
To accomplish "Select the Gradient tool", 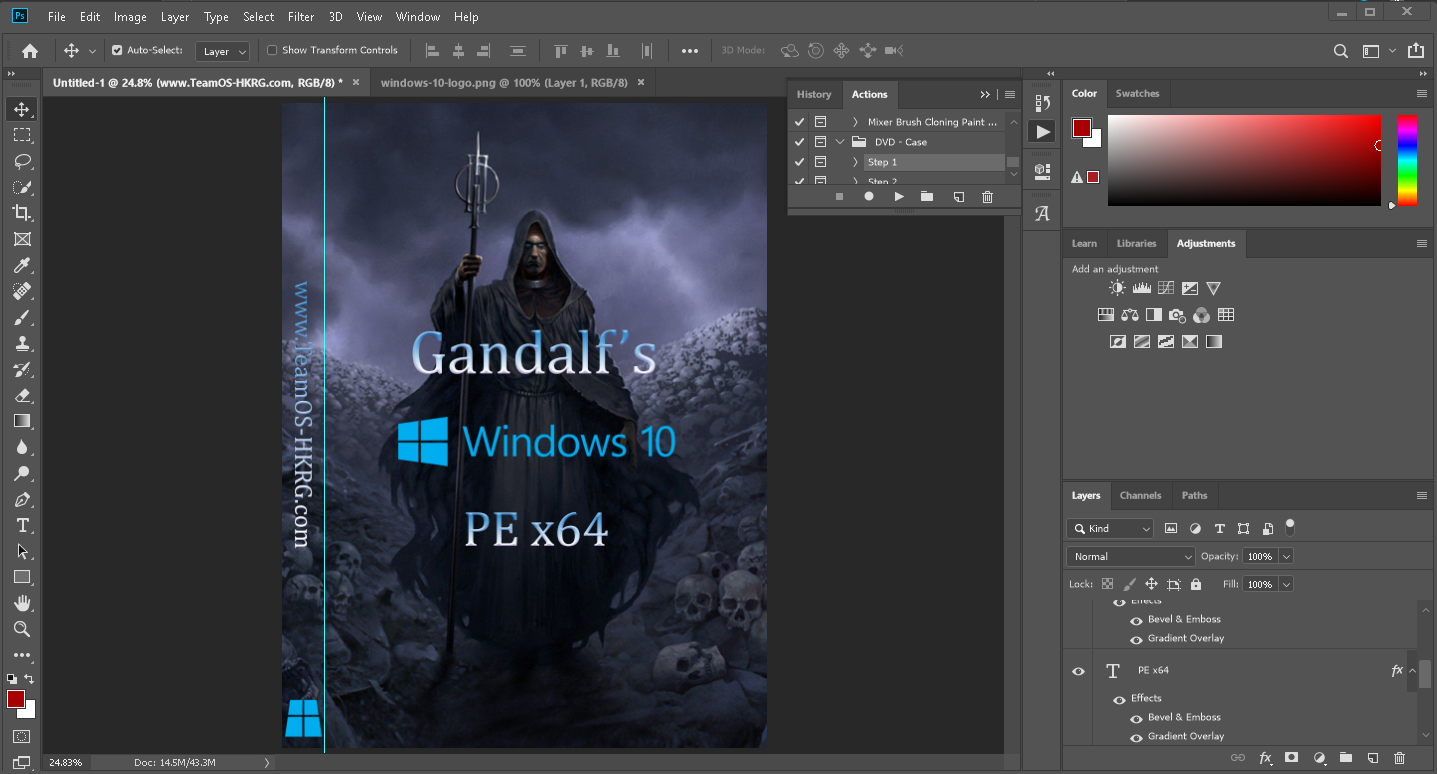I will 22,421.
